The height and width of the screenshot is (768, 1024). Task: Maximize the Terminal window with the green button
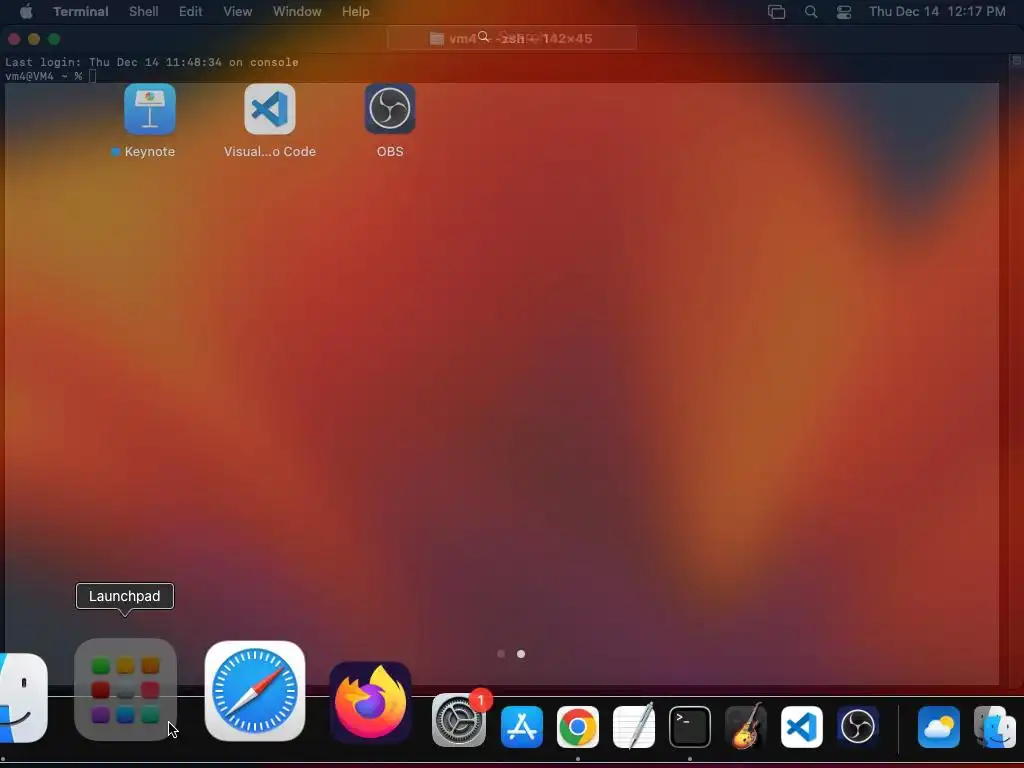[54, 39]
